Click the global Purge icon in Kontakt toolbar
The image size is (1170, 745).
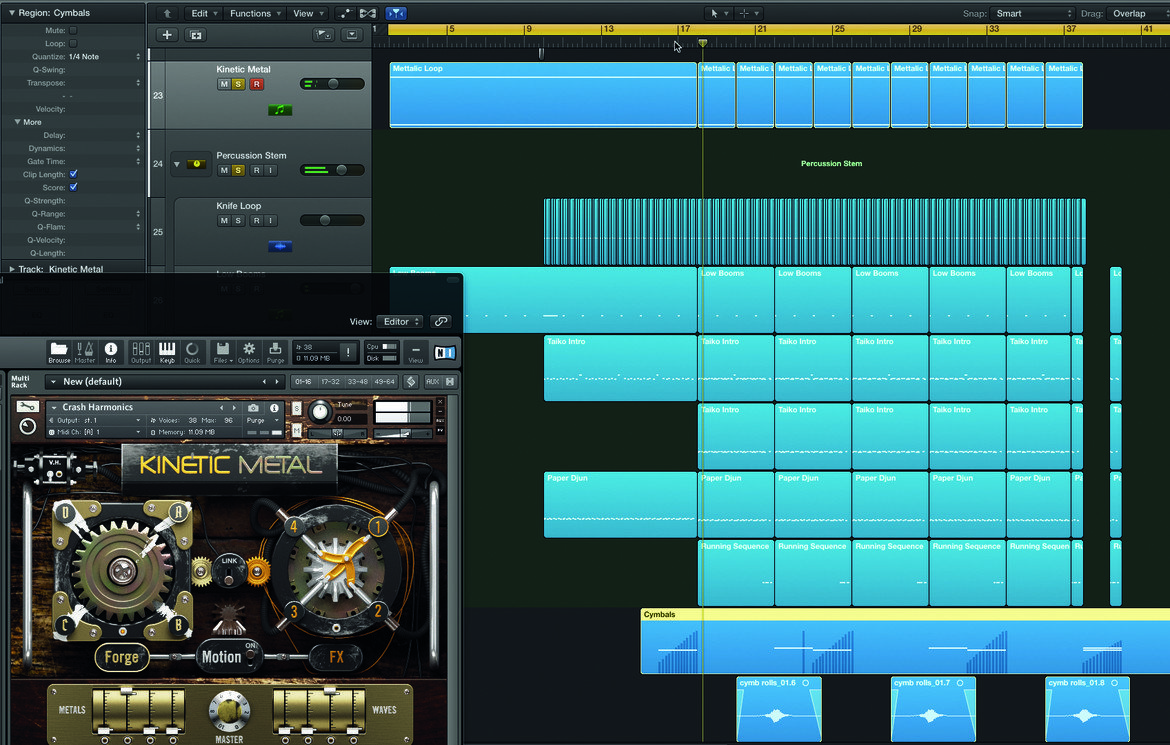[x=275, y=352]
